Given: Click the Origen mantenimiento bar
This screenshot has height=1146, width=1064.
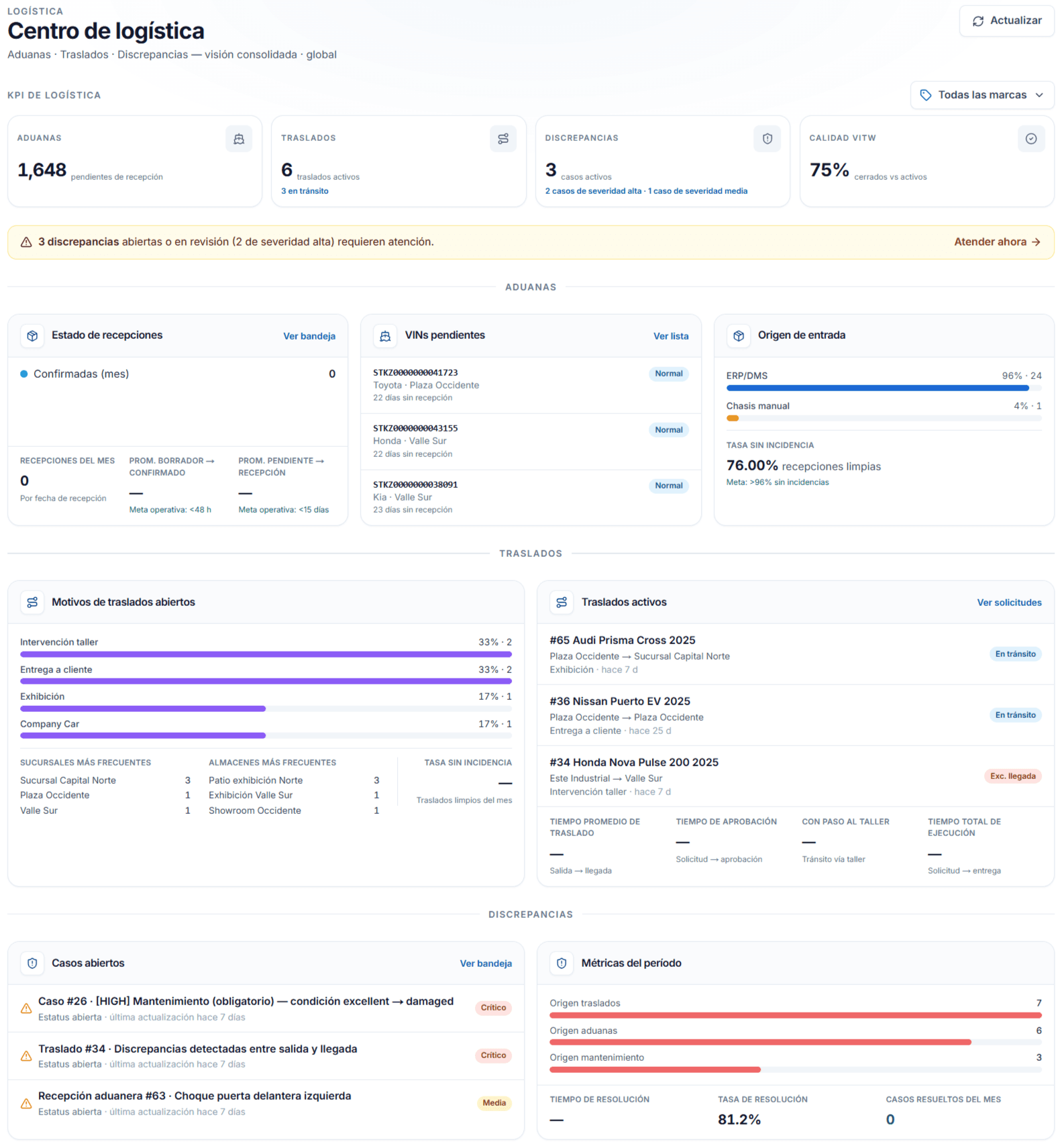Looking at the screenshot, I should coord(796,1070).
